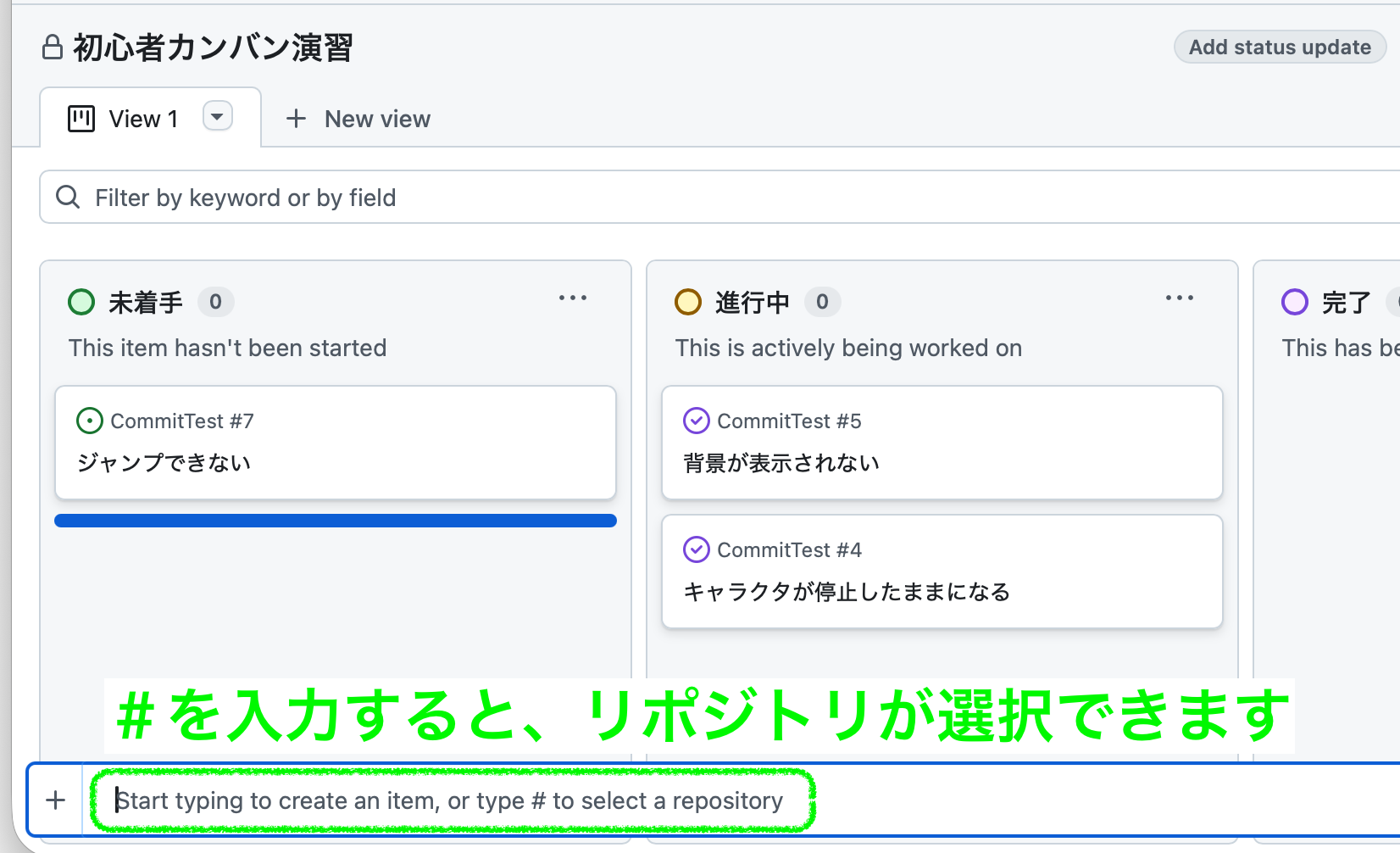Image resolution: width=1400 pixels, height=853 pixels.
Task: Click the lock icon beside project title
Action: click(x=53, y=47)
